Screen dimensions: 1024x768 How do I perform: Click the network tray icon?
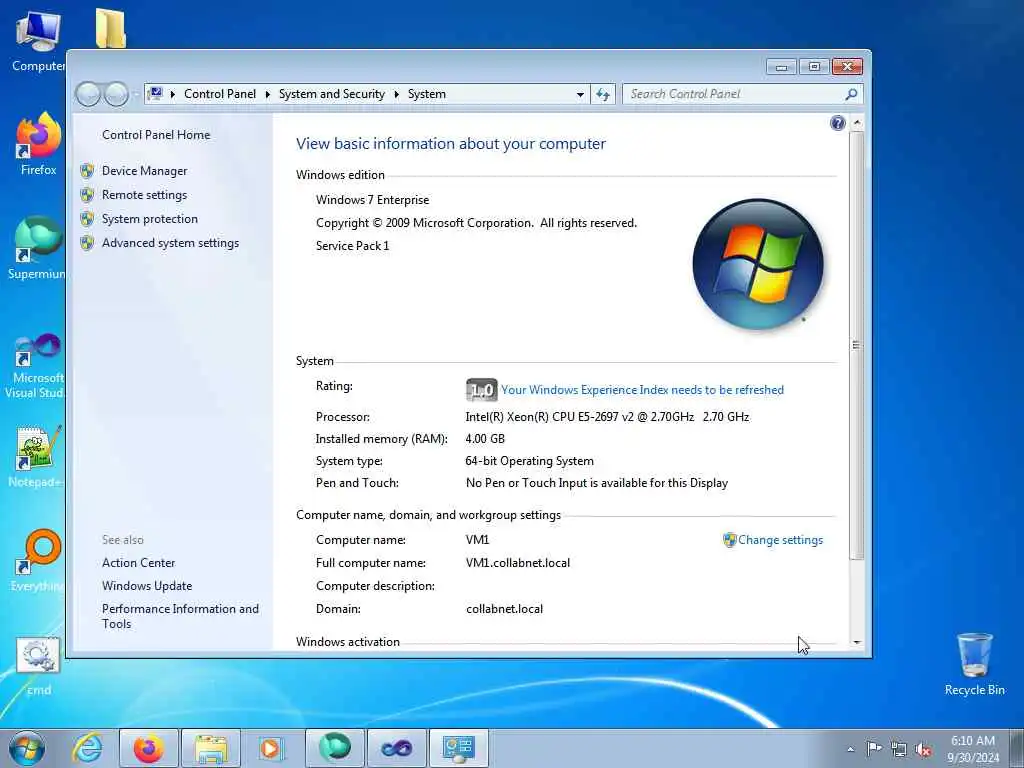coord(899,749)
